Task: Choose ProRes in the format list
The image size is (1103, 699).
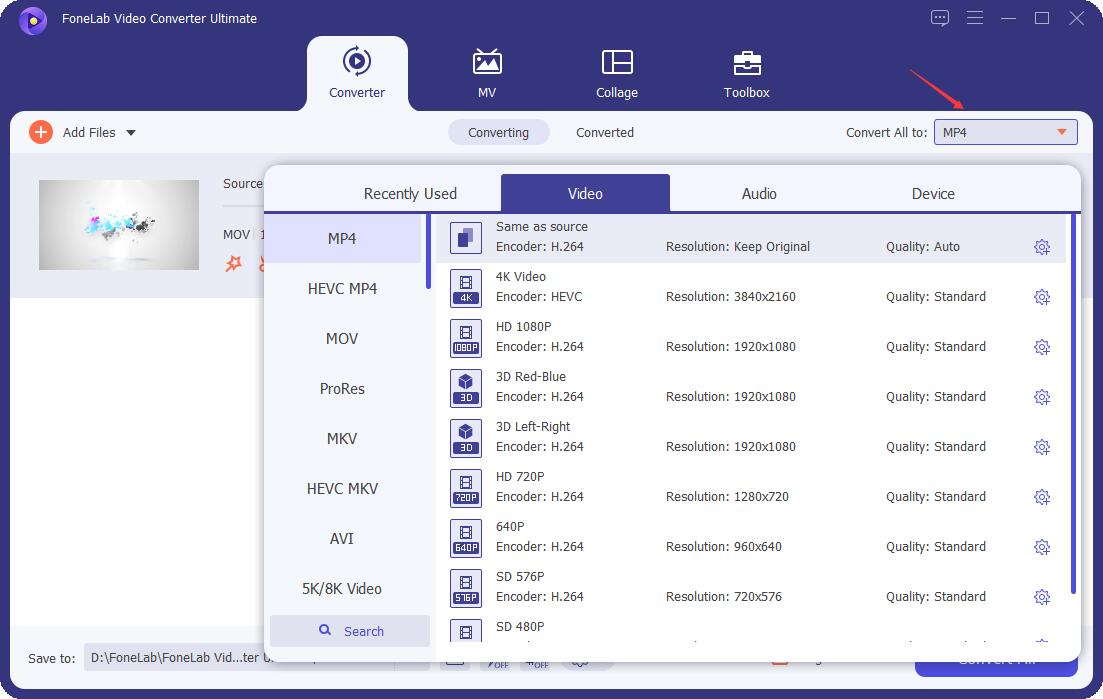Action: point(343,388)
